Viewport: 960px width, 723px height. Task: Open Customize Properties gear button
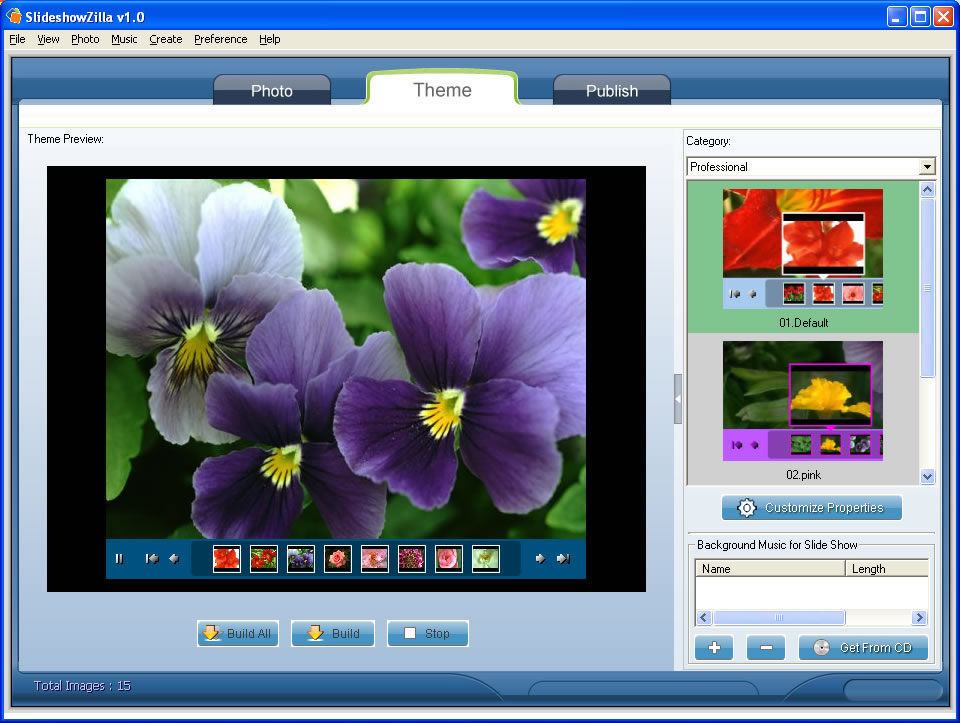tap(811, 508)
